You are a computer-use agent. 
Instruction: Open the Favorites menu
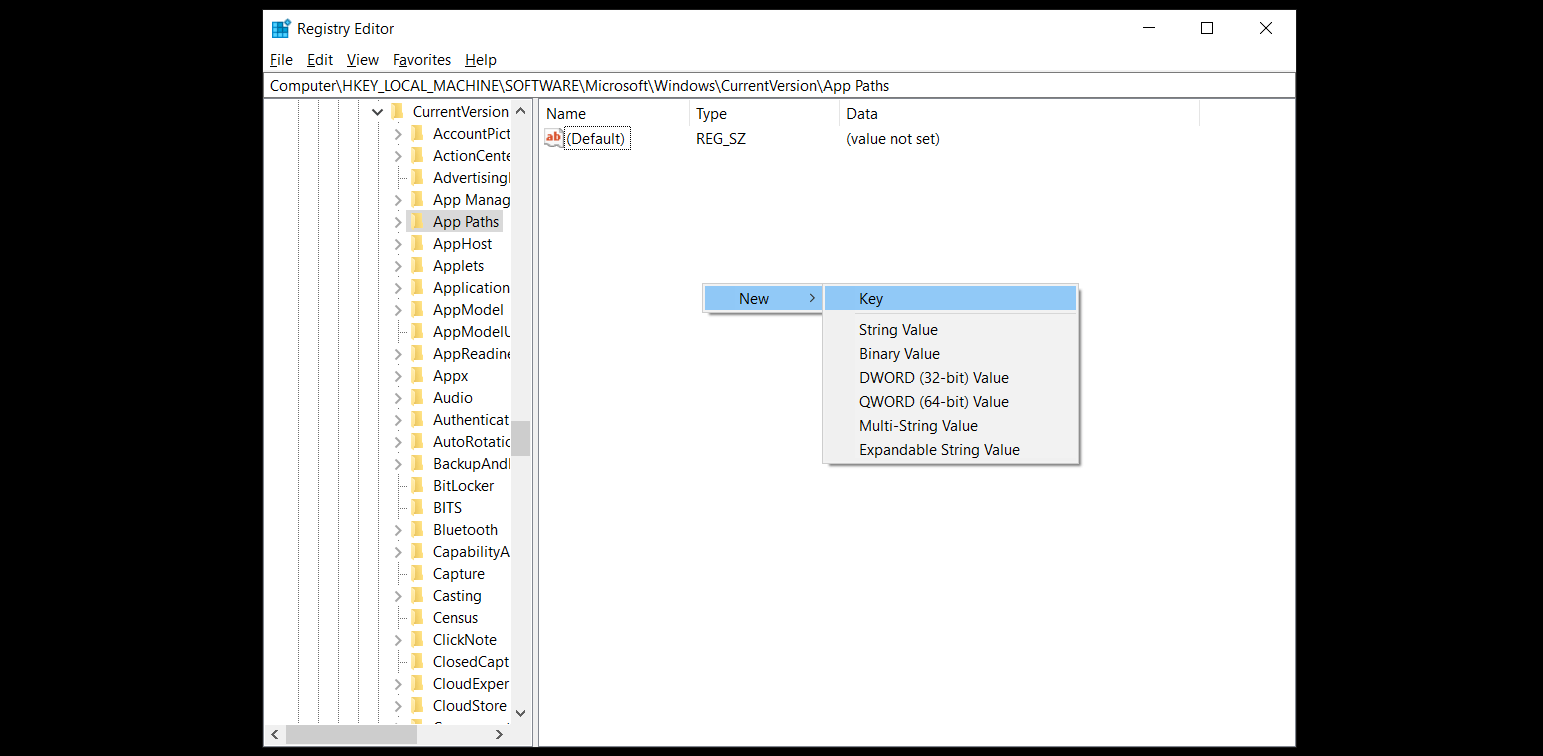click(x=422, y=60)
